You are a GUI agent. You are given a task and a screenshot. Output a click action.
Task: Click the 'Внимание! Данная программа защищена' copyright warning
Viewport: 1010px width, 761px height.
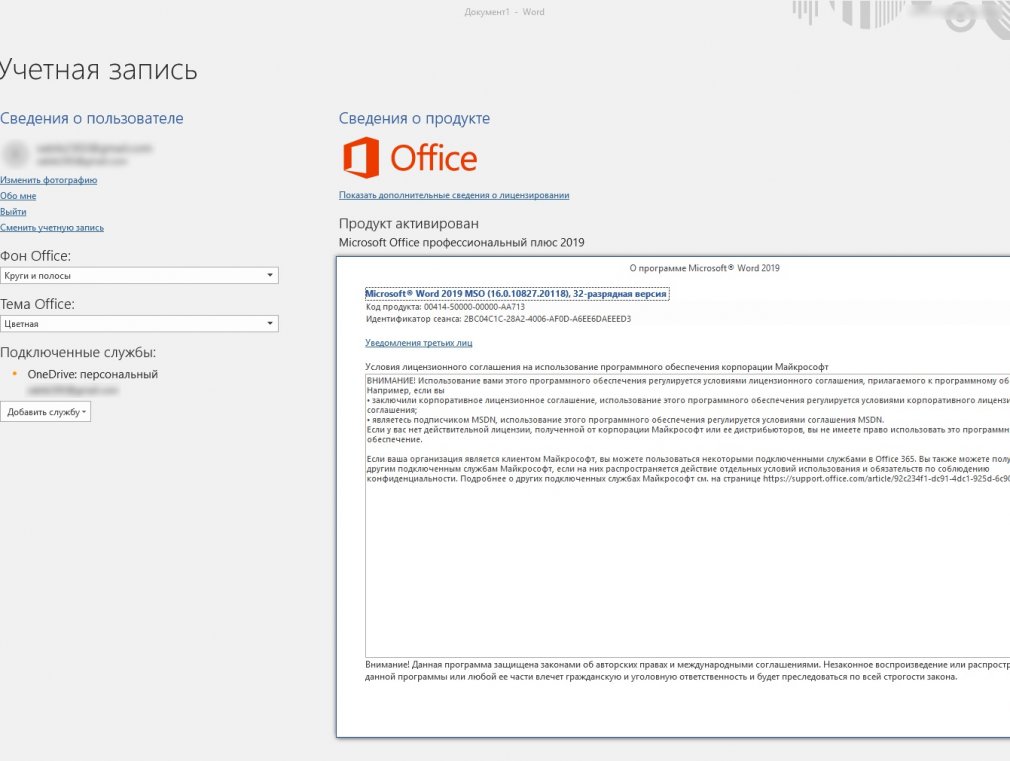click(687, 671)
